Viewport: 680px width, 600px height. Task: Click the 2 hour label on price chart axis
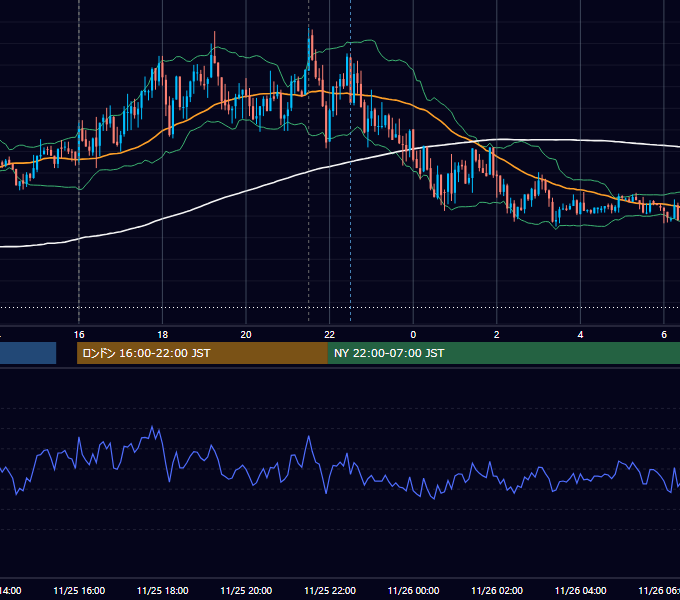497,335
